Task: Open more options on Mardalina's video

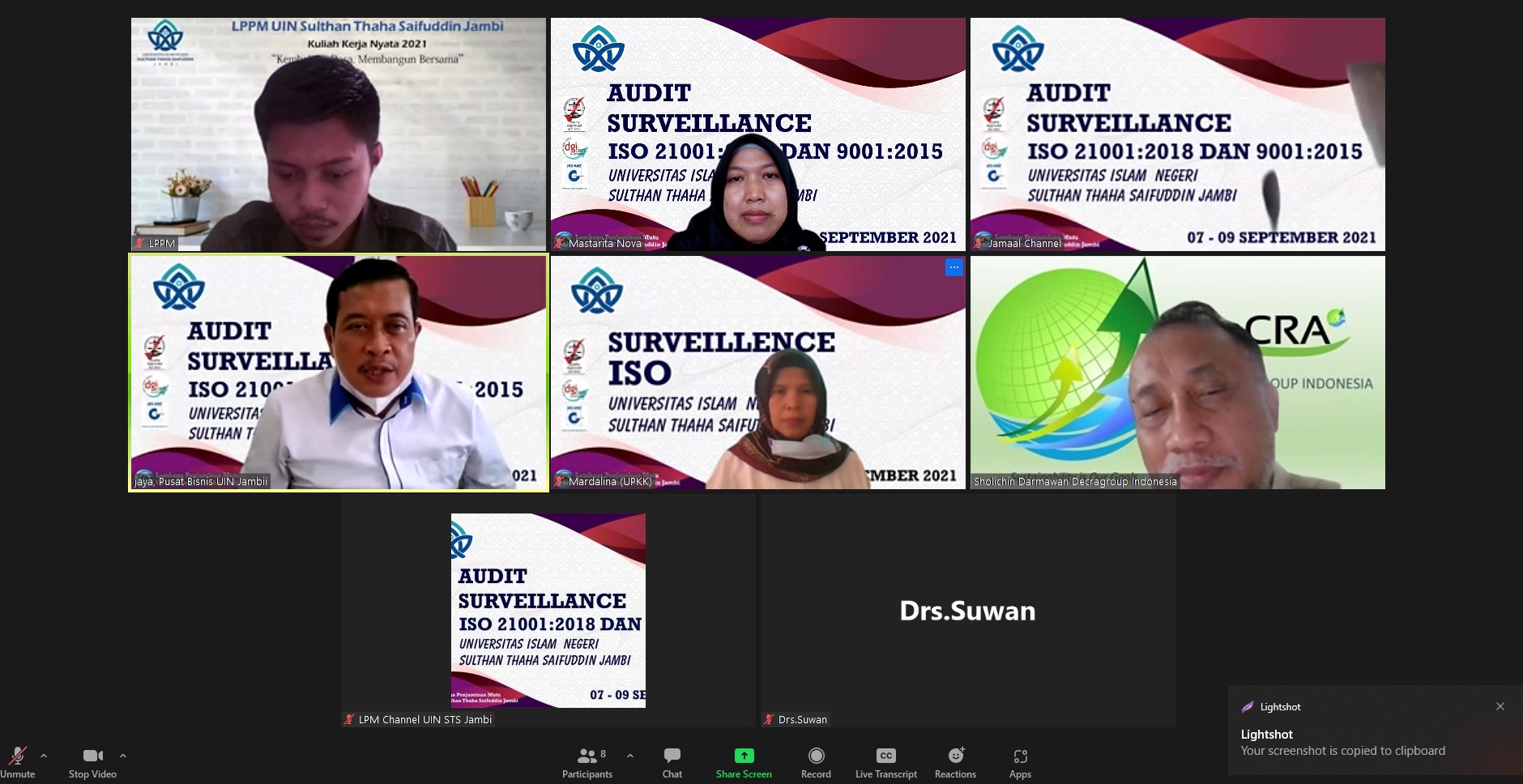Action: (953, 267)
